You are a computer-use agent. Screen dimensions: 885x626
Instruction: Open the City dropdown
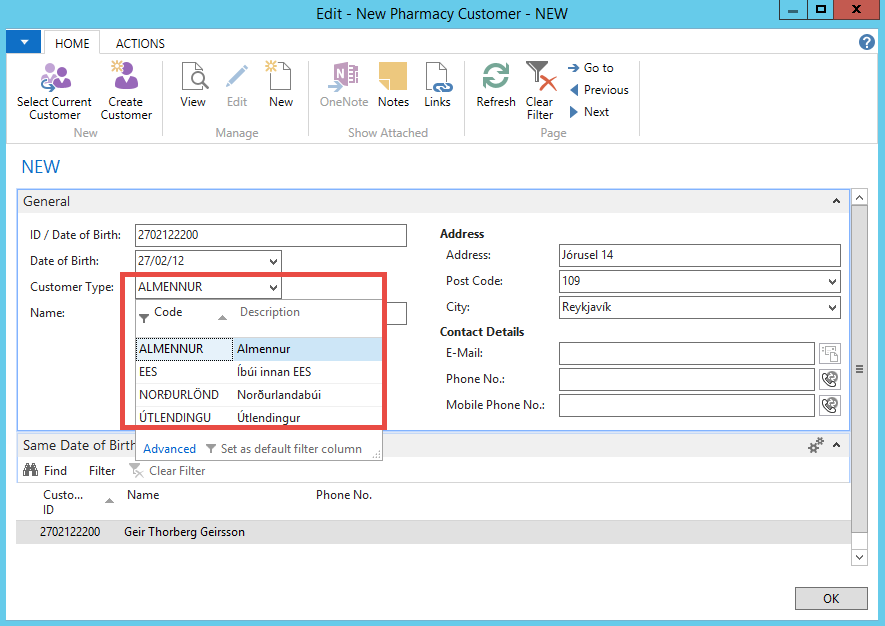[833, 308]
